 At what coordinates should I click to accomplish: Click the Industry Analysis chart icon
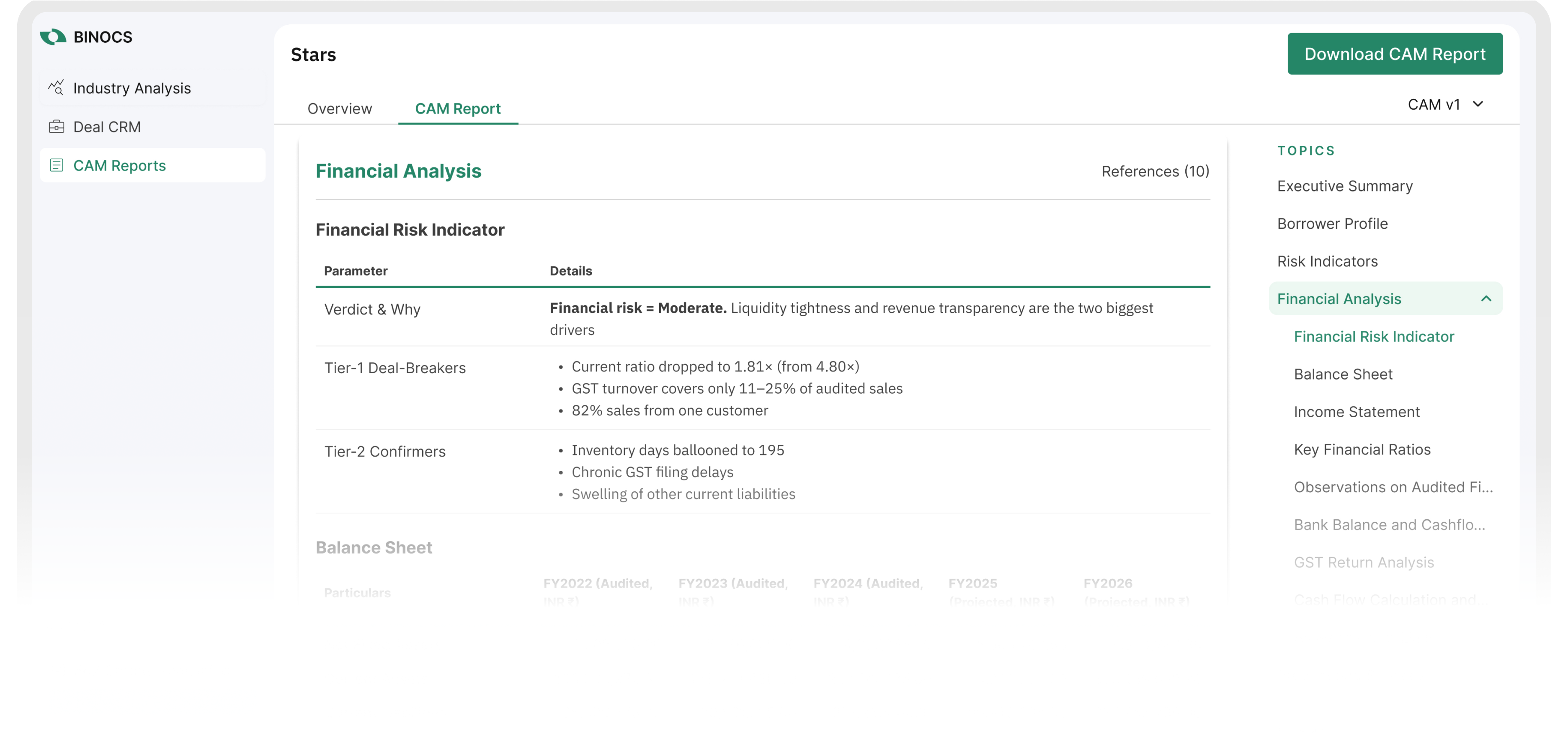click(56, 88)
